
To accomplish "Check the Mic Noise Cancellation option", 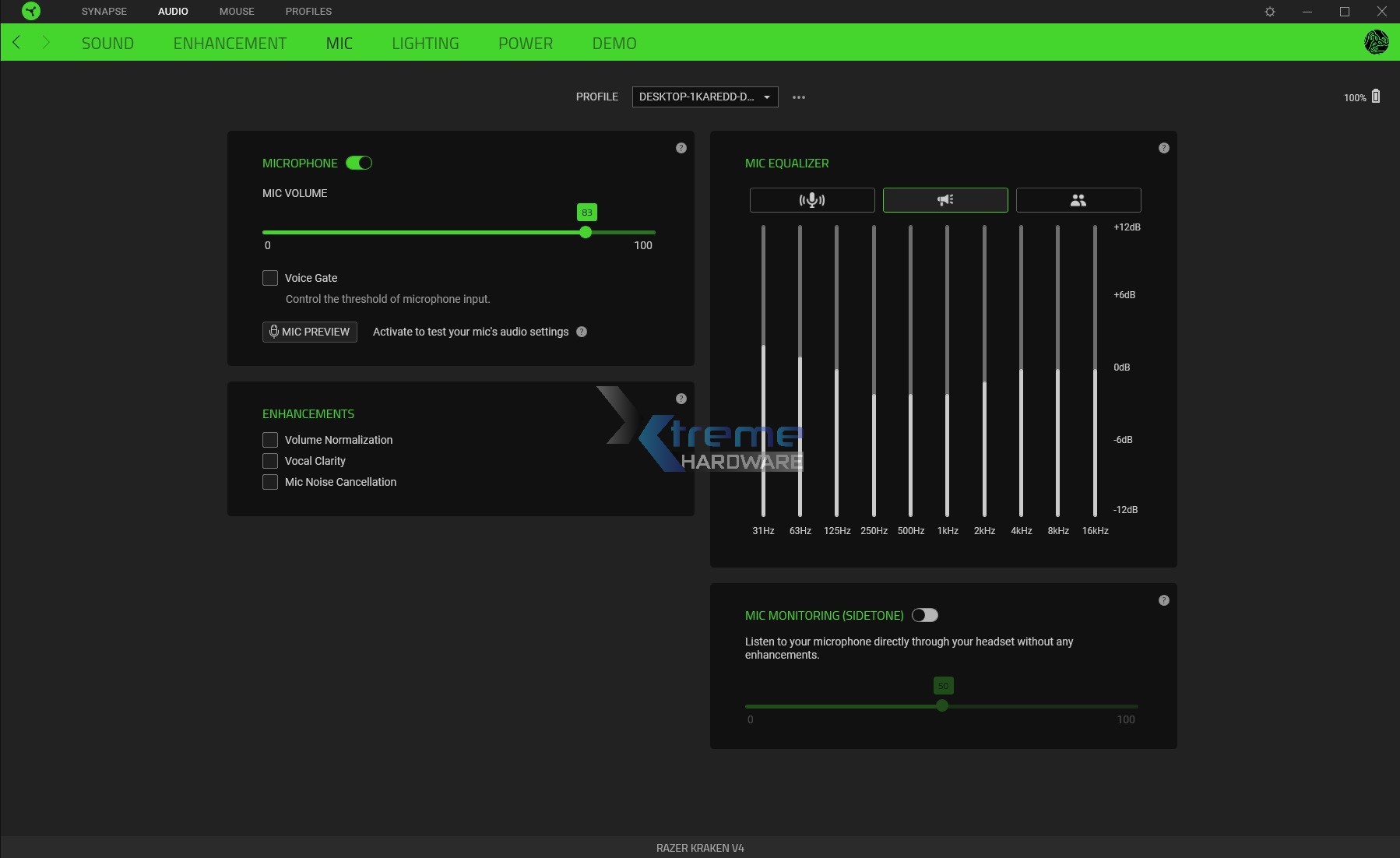I will (x=270, y=482).
